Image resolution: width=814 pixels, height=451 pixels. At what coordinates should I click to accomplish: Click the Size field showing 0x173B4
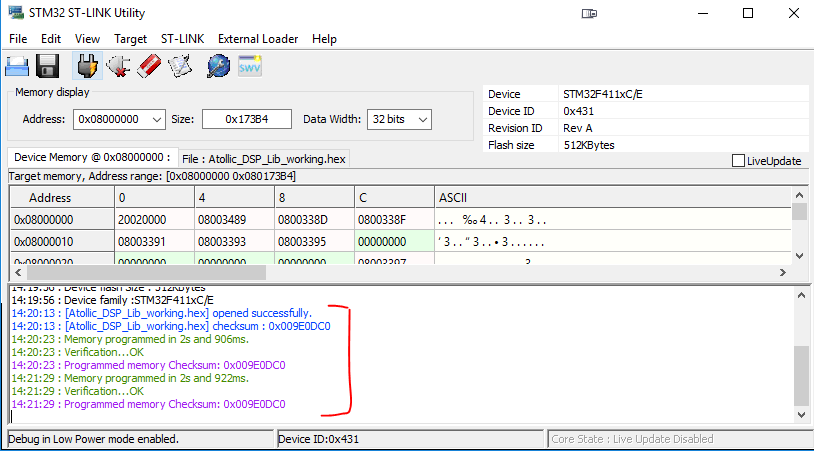pyautogui.click(x=247, y=119)
